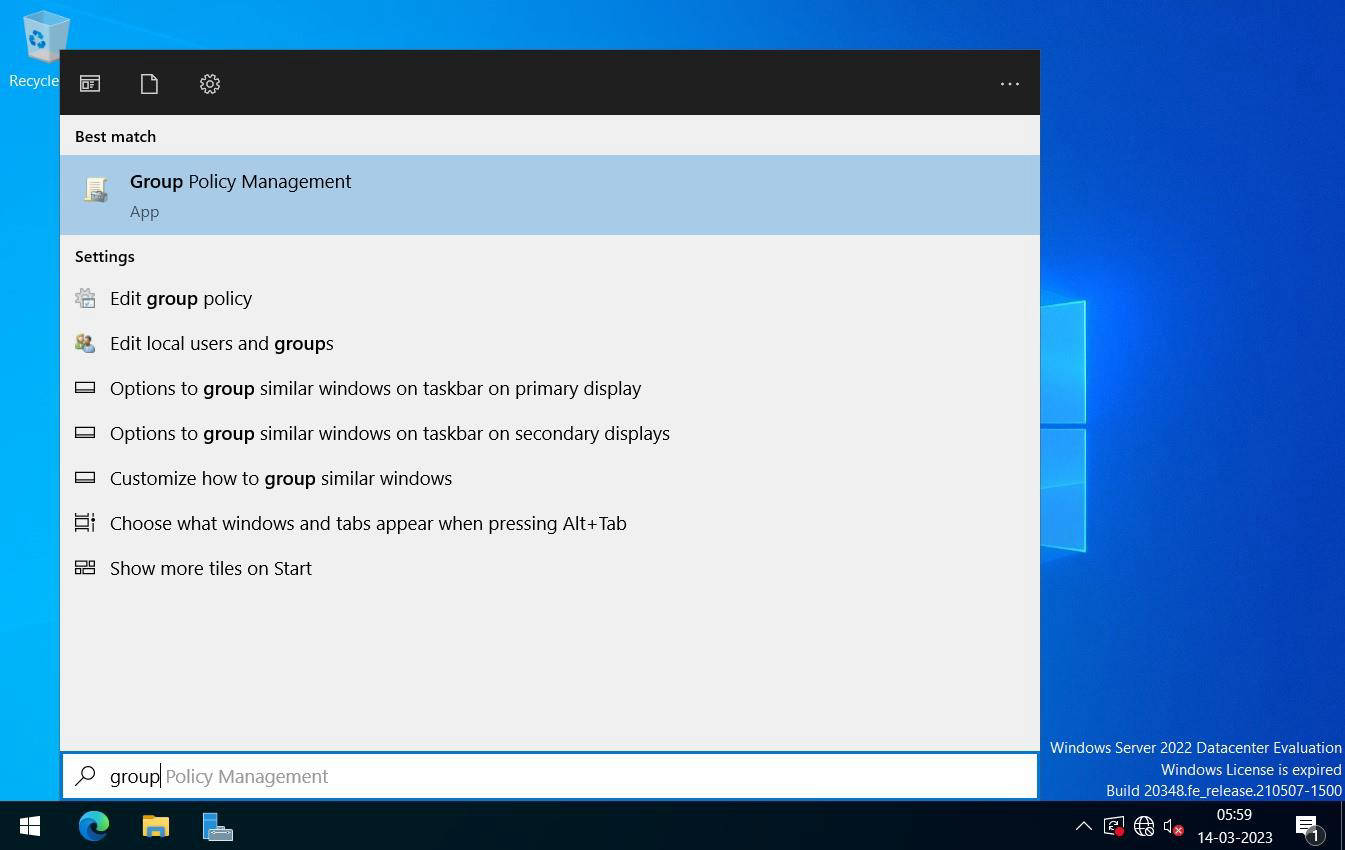Select group similar windows on primary display
Screen dimensions: 1345x850
click(550, 388)
